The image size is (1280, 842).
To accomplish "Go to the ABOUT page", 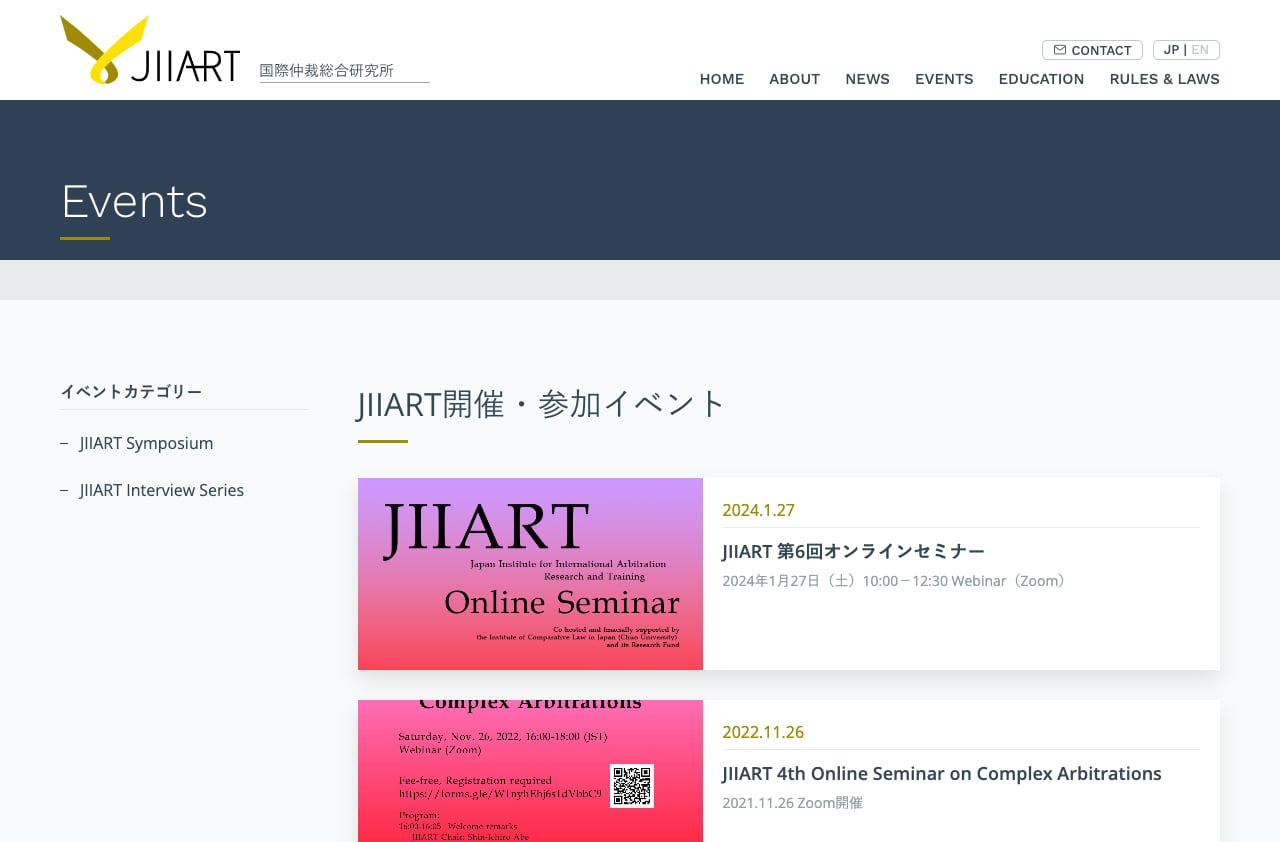I will (x=794, y=79).
